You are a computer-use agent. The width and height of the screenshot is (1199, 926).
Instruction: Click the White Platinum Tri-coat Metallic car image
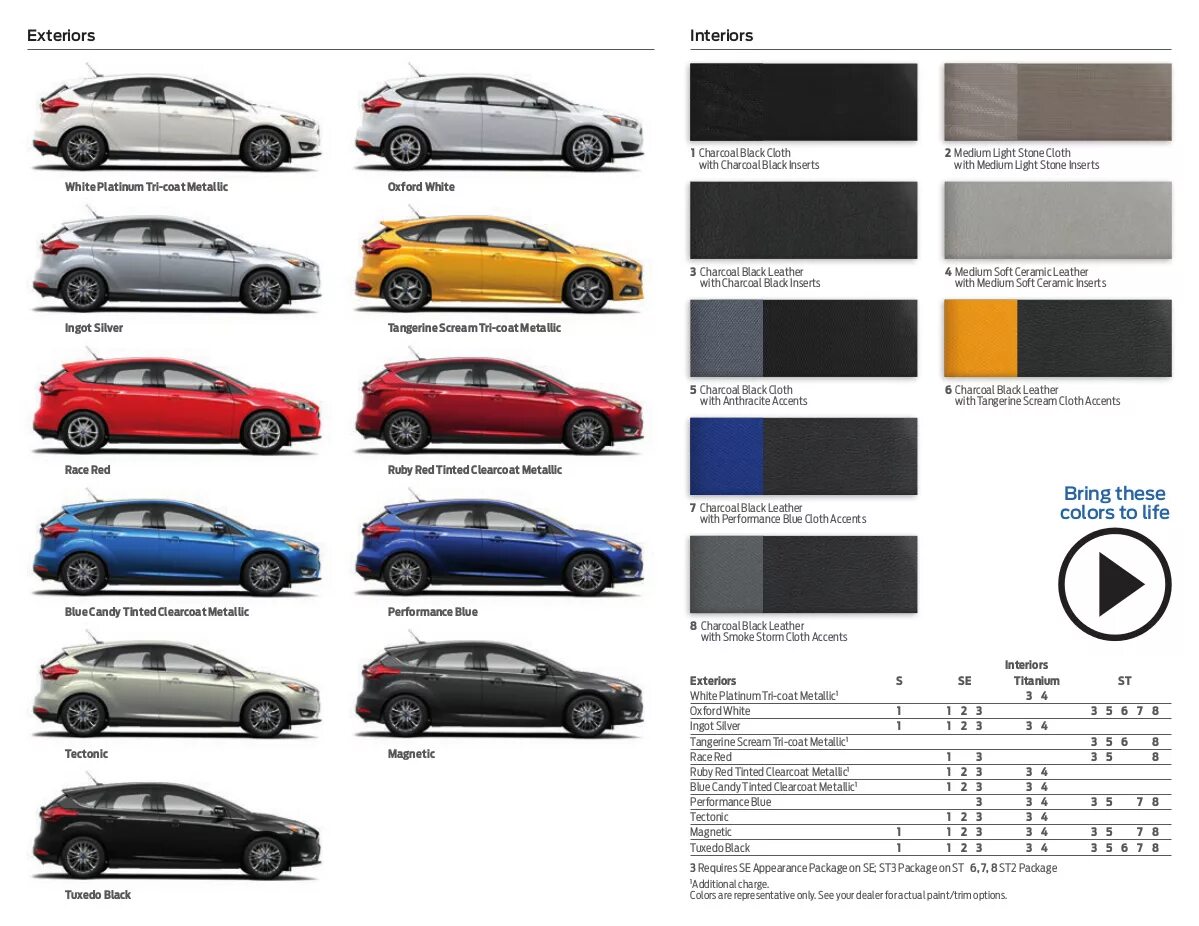(x=176, y=119)
